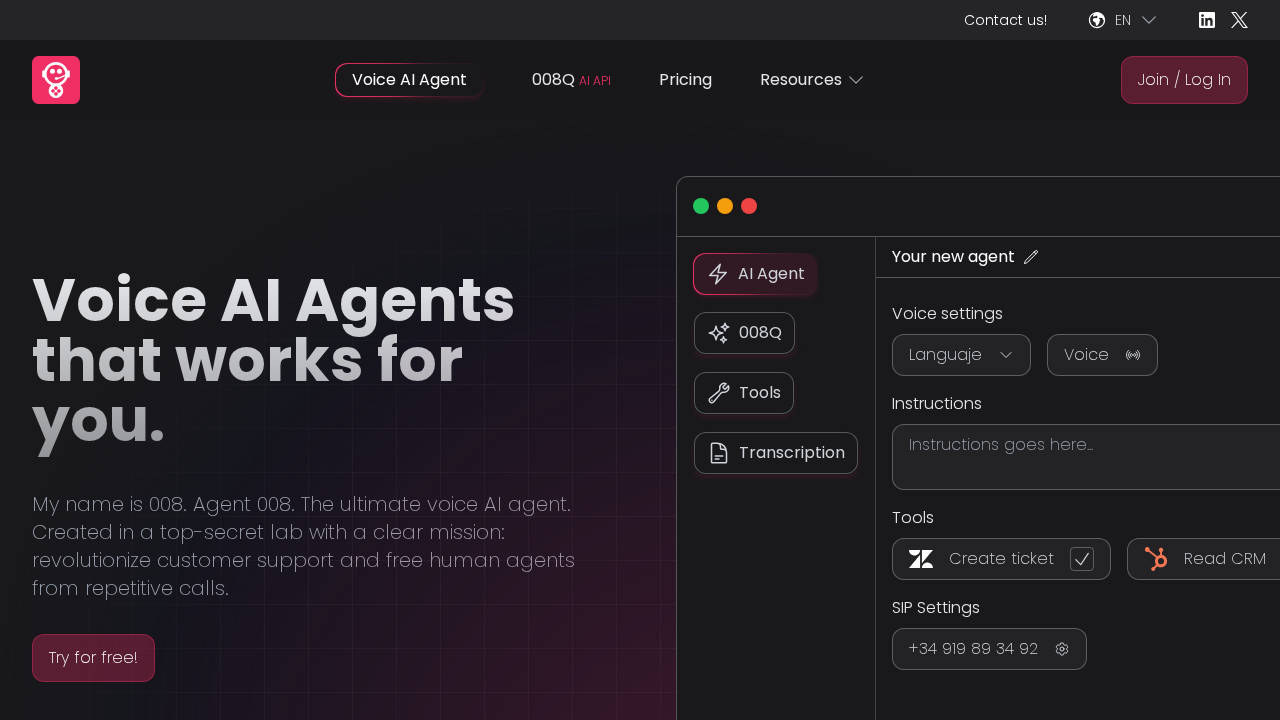
Task: Click the green traffic light dot on the mock window
Action: point(701,206)
